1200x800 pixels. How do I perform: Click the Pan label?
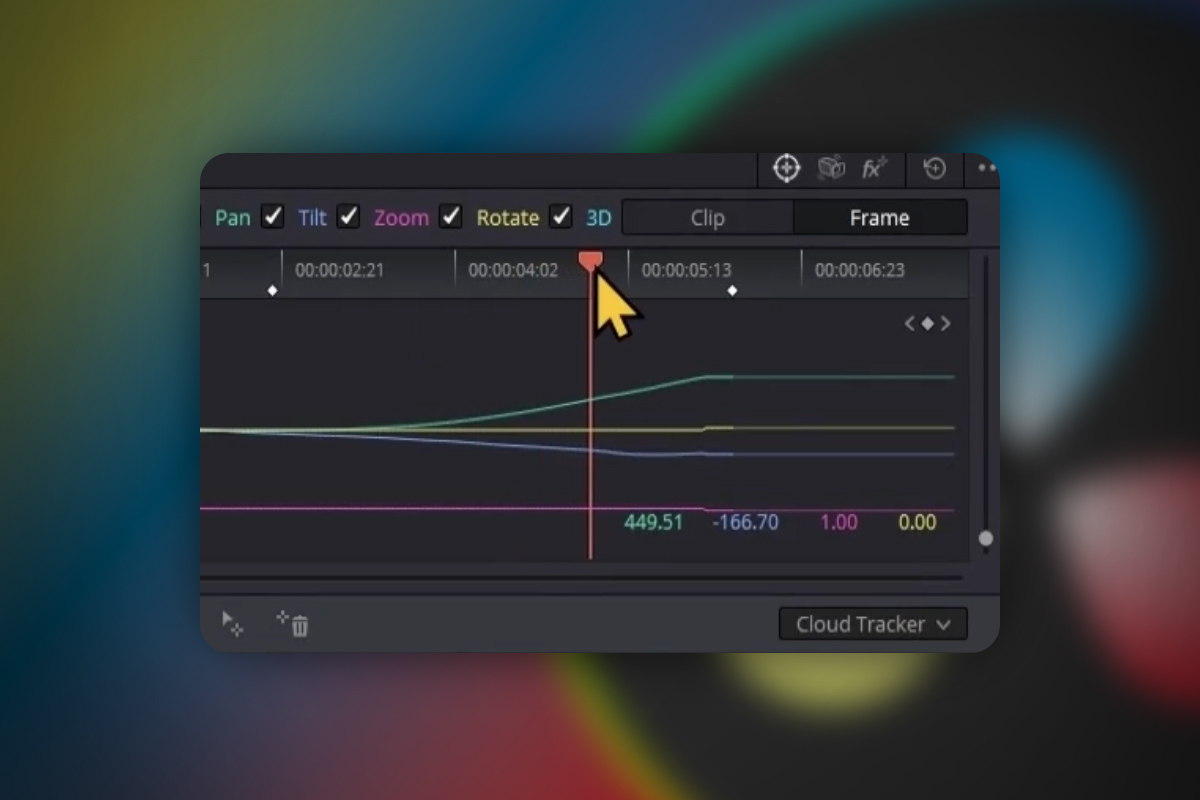pos(233,218)
